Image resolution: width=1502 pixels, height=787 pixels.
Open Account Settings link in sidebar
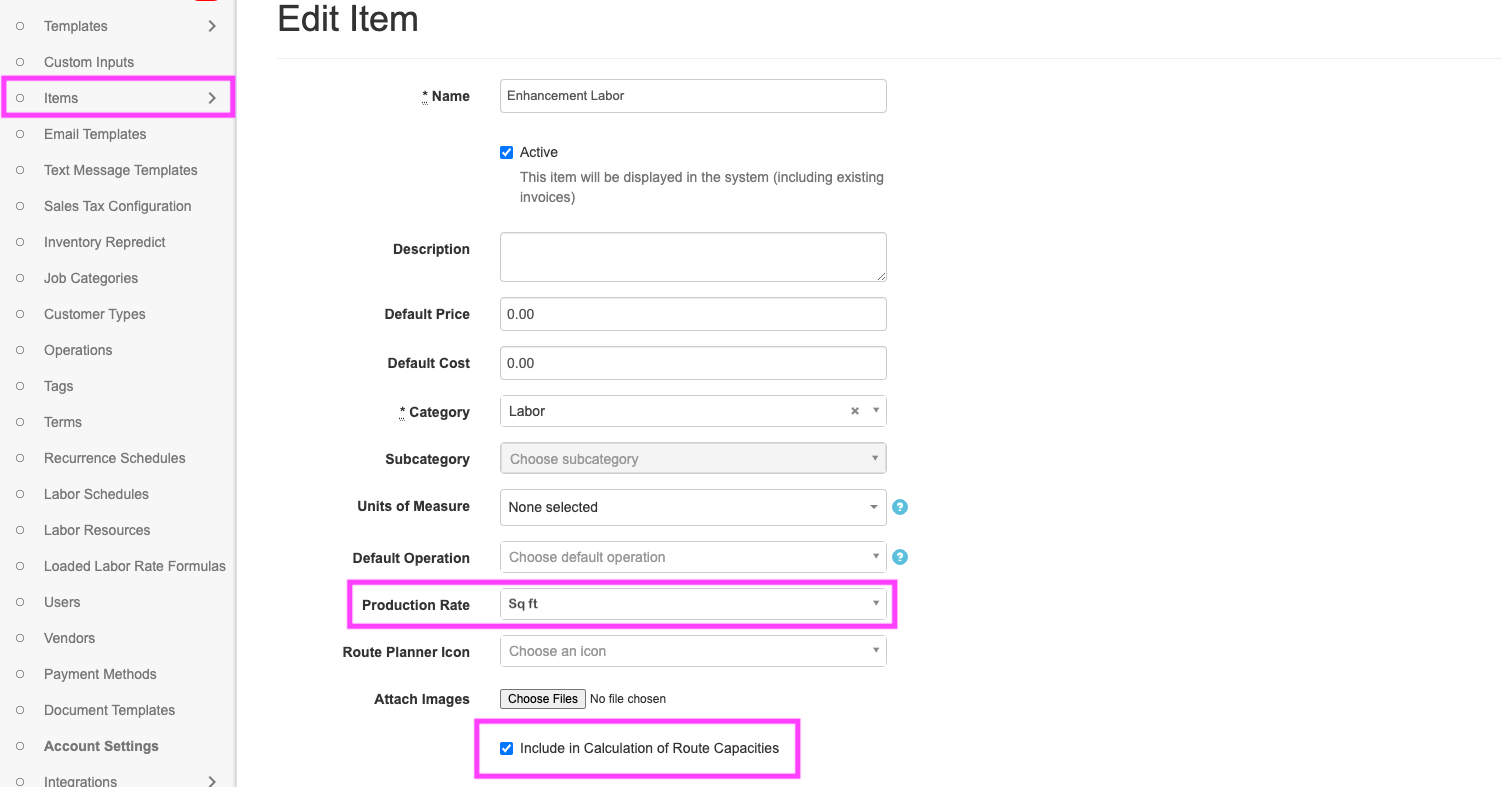tap(101, 746)
